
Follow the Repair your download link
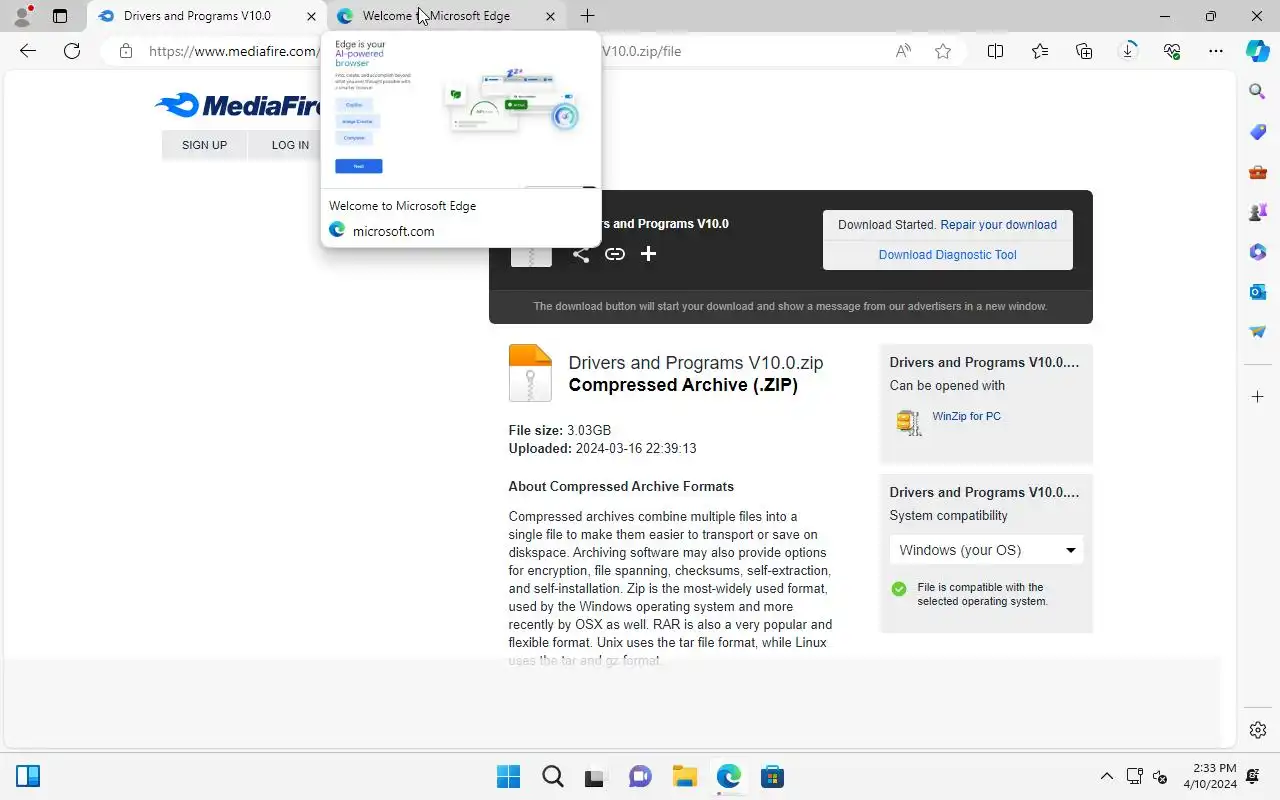coord(998,225)
